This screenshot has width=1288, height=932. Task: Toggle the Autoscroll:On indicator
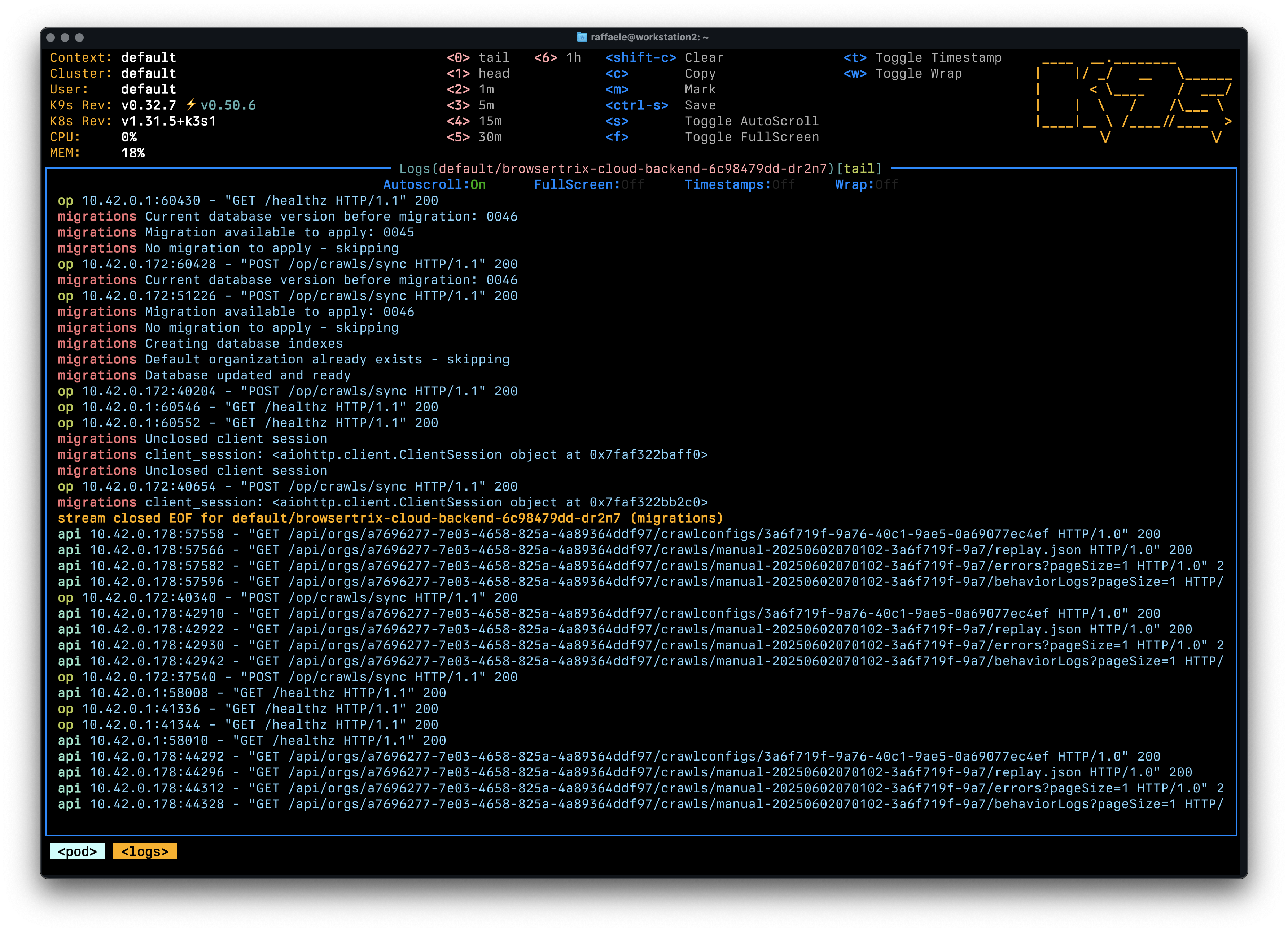(x=434, y=185)
